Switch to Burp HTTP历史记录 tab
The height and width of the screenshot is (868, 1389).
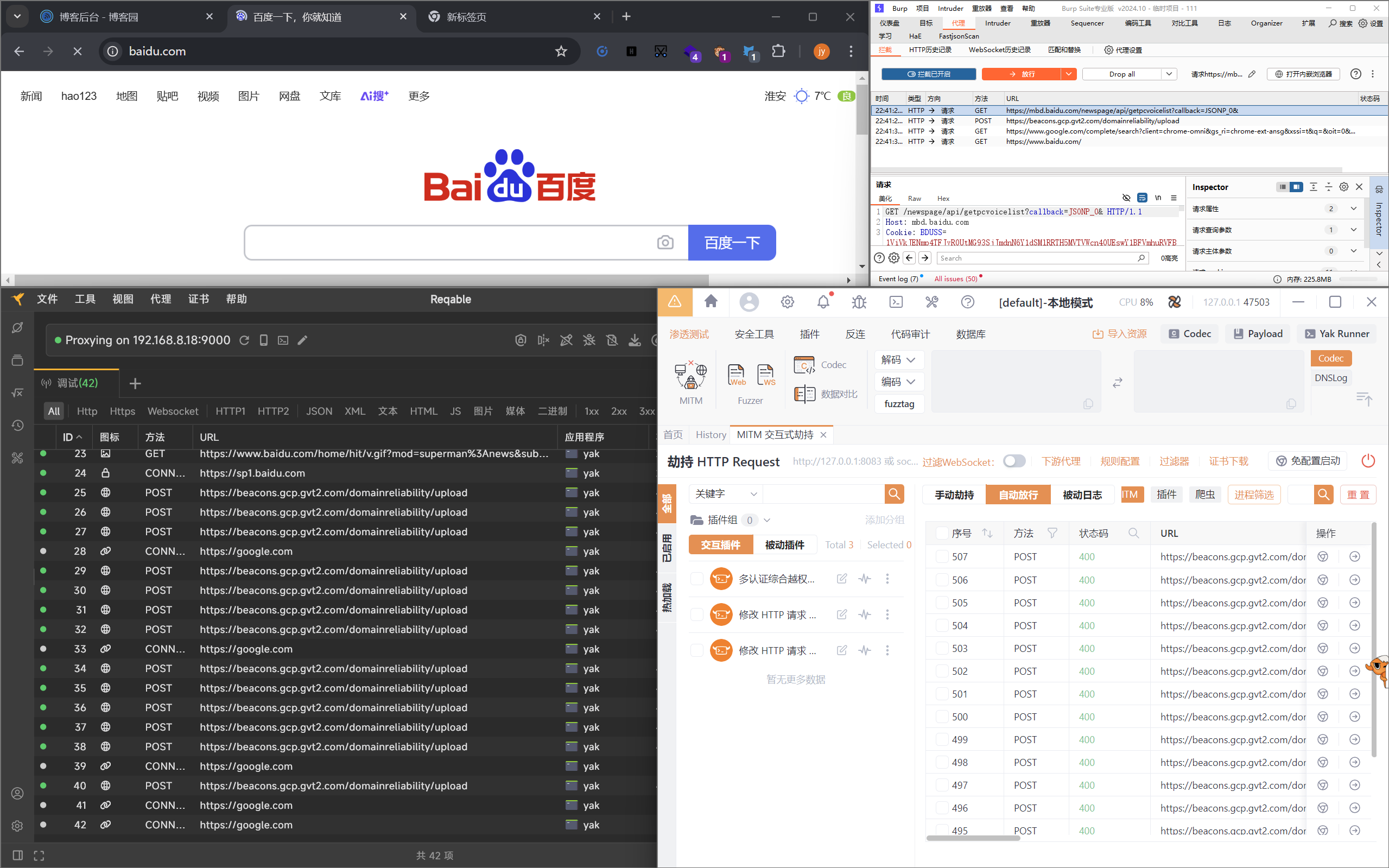coord(930,50)
